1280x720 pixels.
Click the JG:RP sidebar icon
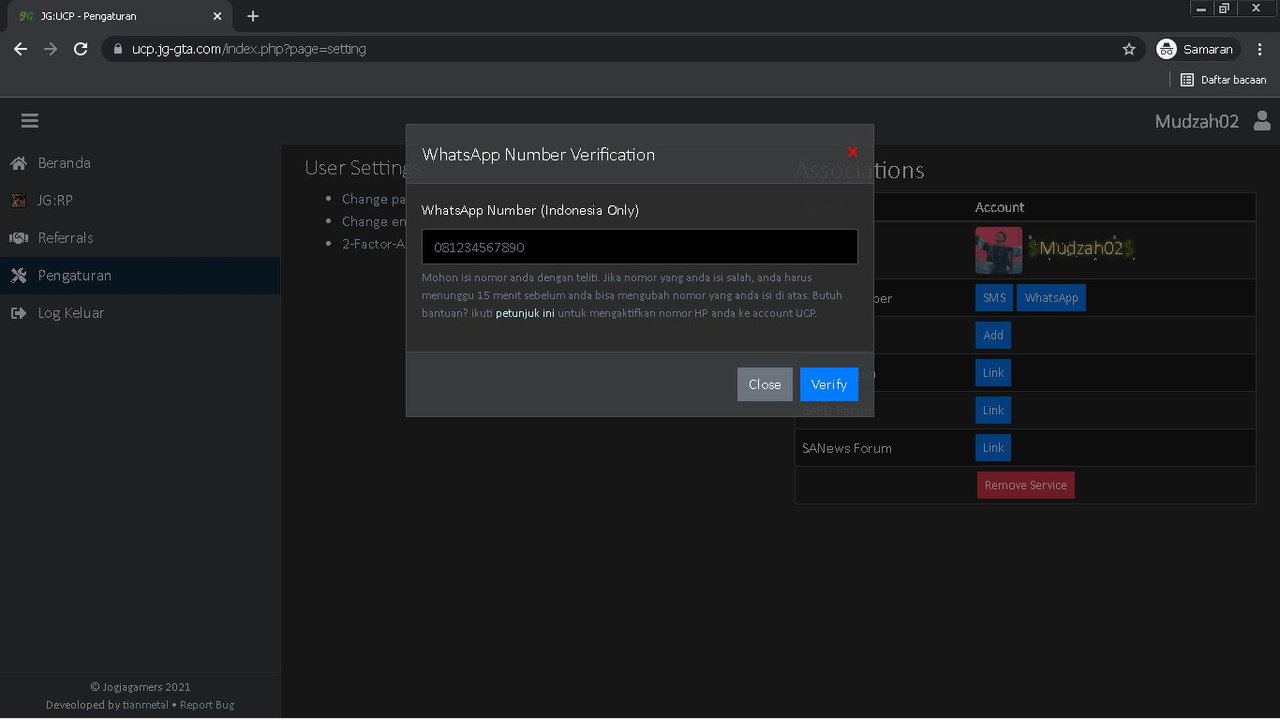pyautogui.click(x=18, y=200)
